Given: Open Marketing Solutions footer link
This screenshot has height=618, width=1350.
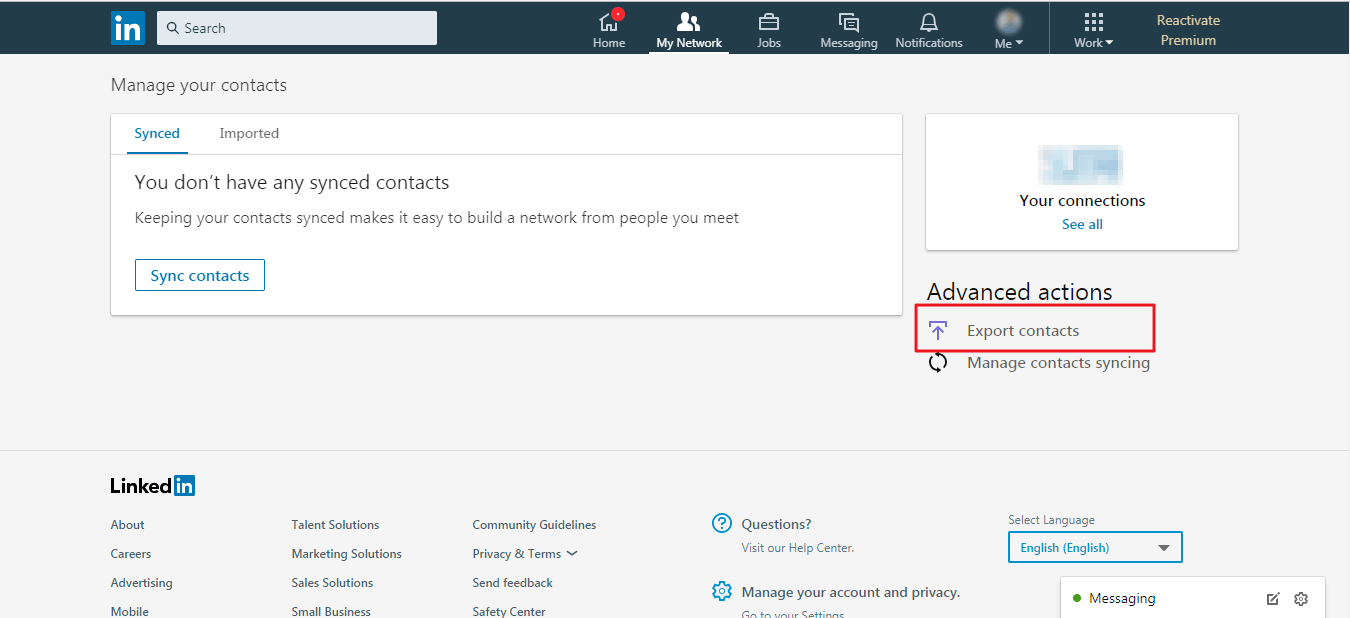Looking at the screenshot, I should click(346, 553).
